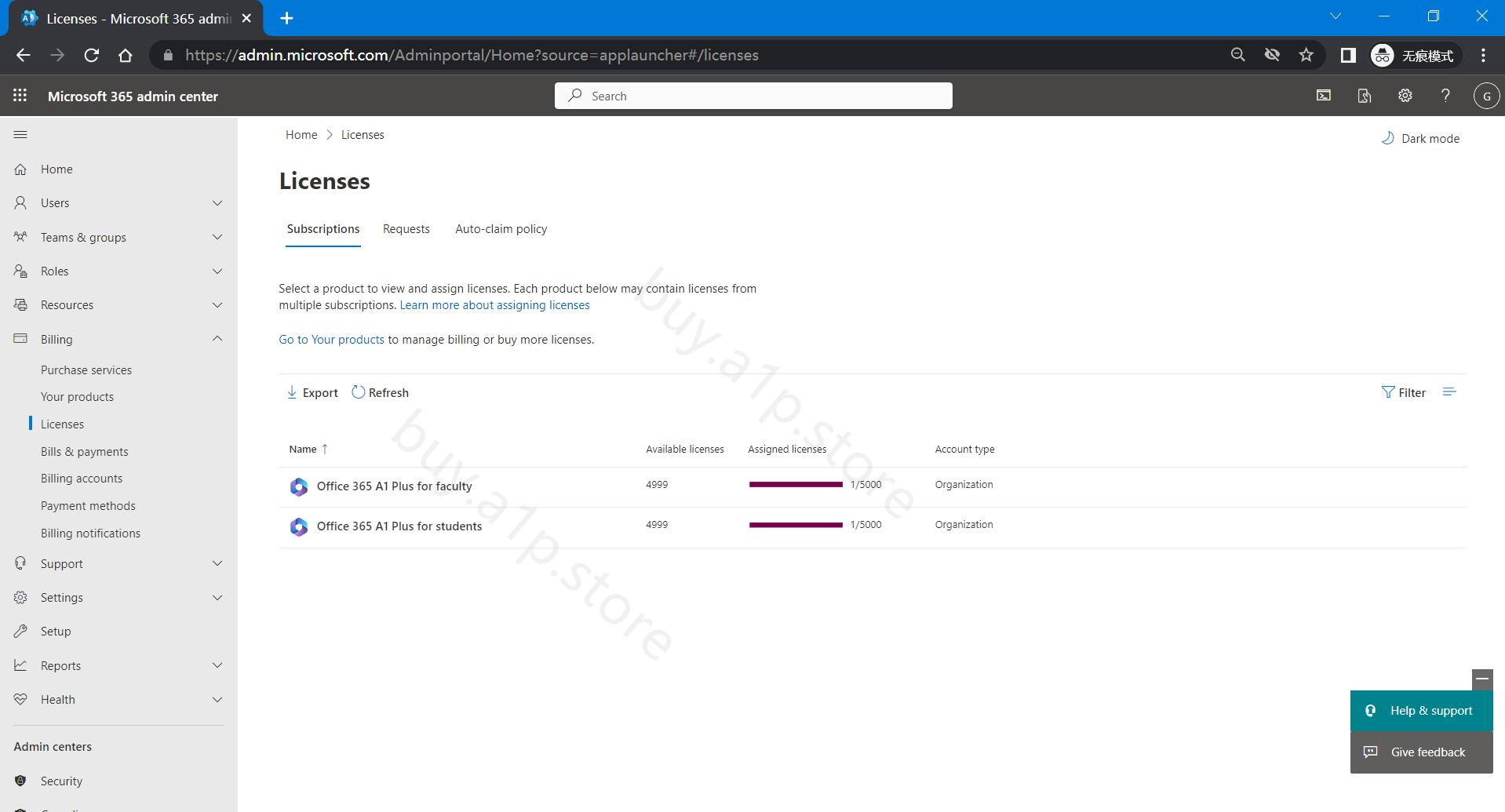Expand the Roles chevron
Screen dimensions: 1505x812
pos(217,271)
